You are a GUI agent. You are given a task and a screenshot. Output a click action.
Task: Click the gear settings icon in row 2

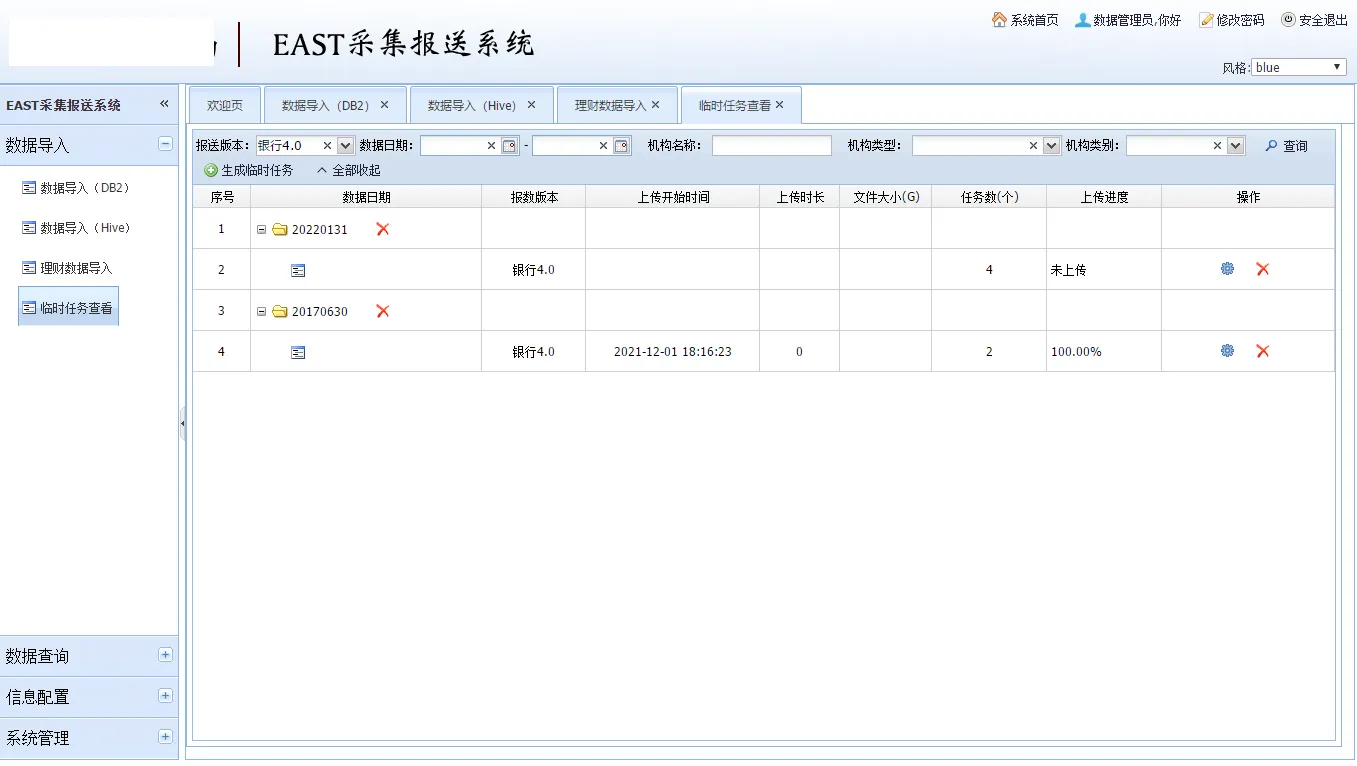(x=1227, y=269)
